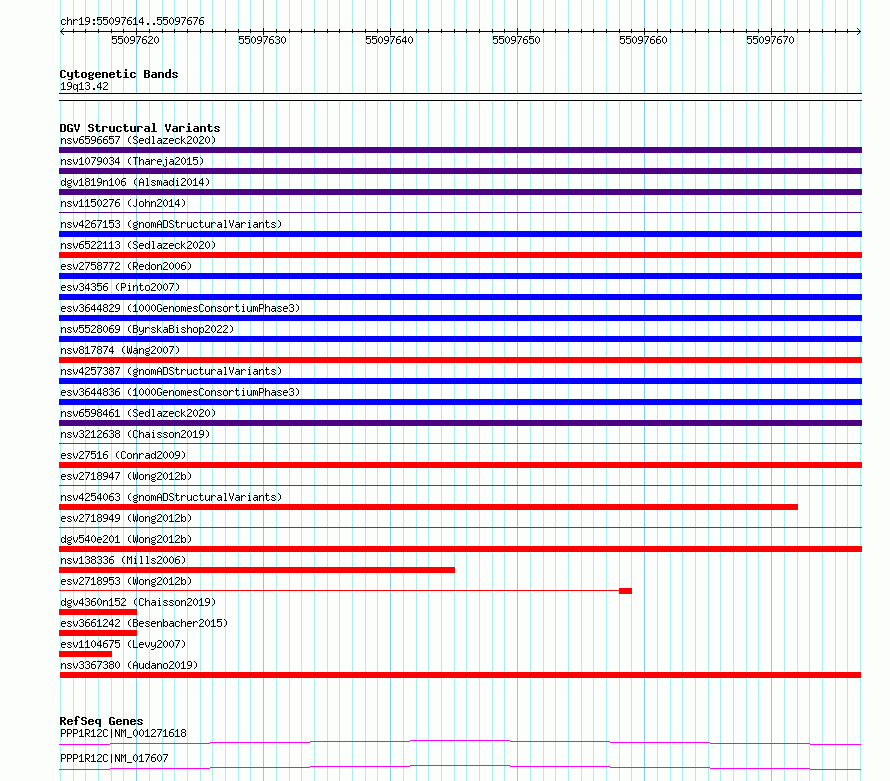Click the red bar under nsv3367380 (Audano2019)
The height and width of the screenshot is (781, 890).
(x=460, y=675)
